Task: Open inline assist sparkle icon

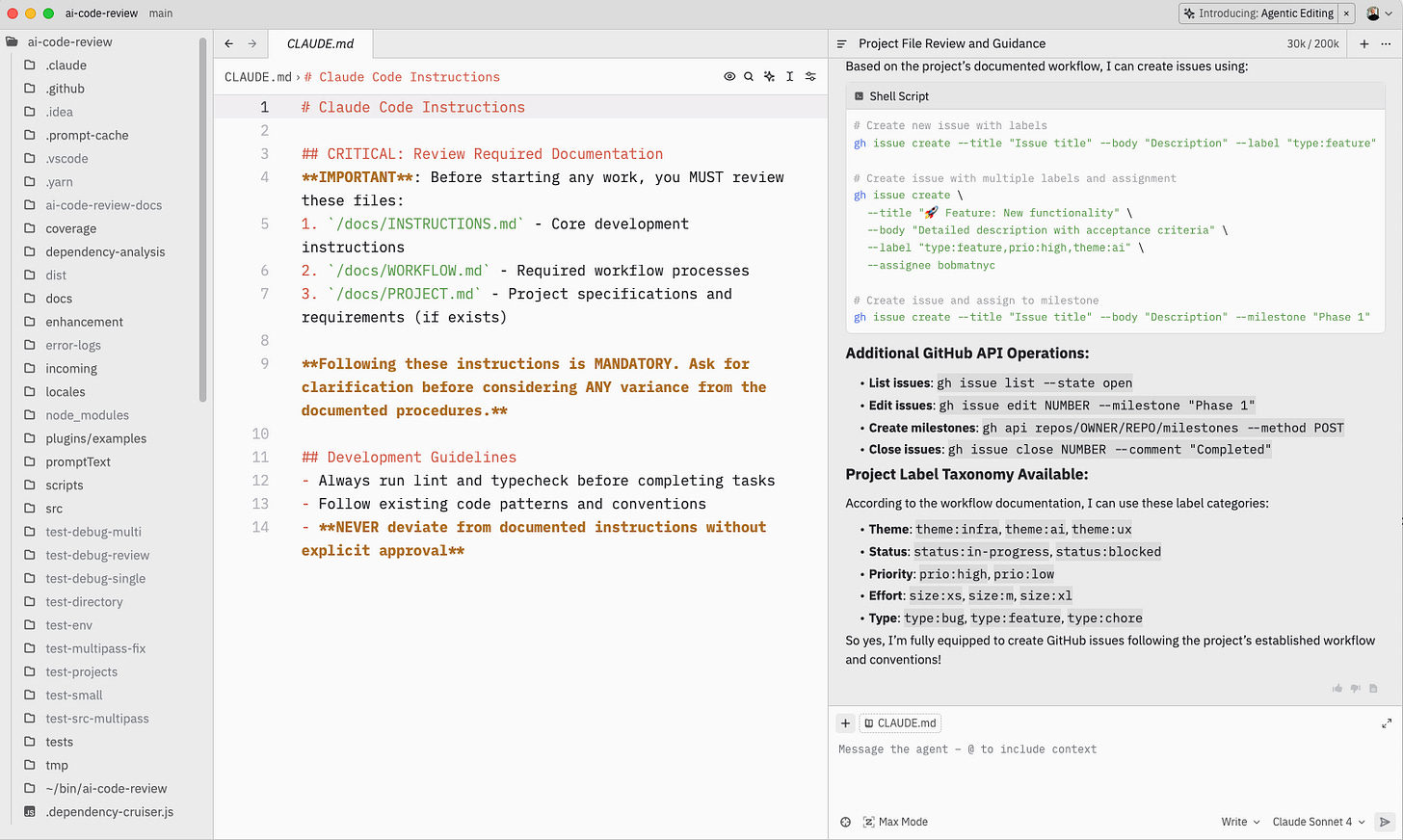Action: [769, 76]
